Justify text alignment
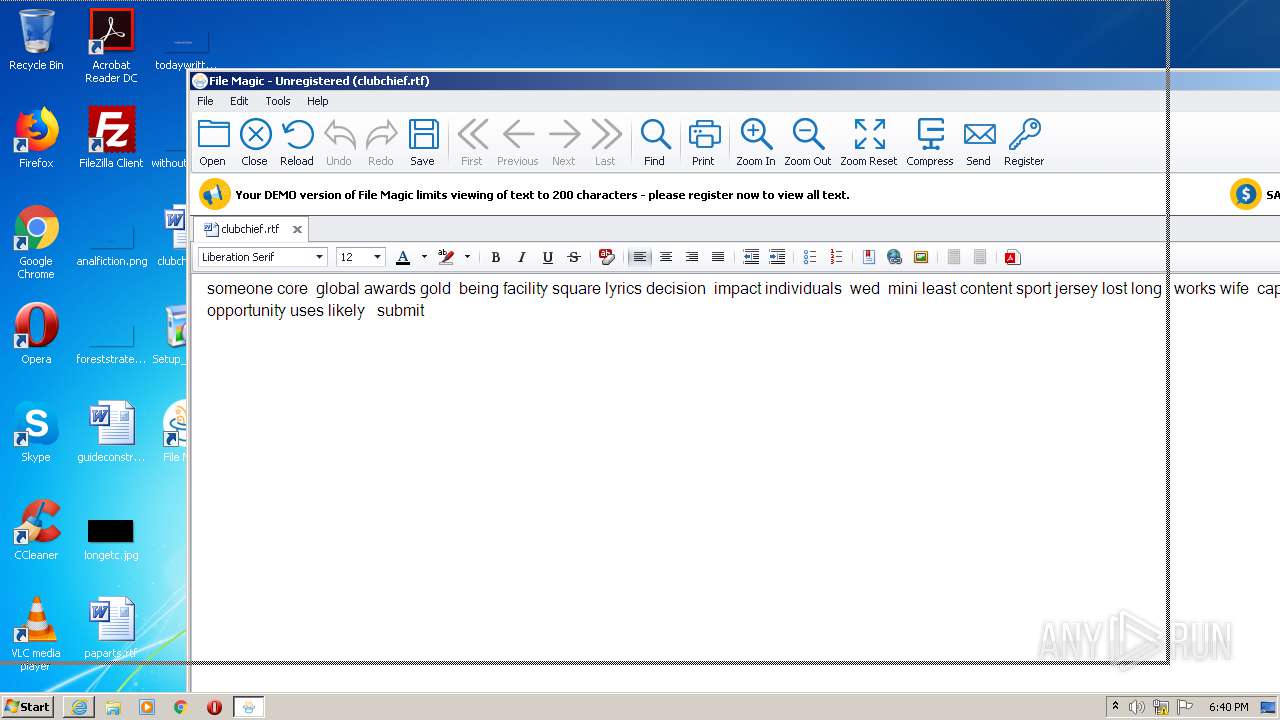1280x720 pixels. coord(717,257)
